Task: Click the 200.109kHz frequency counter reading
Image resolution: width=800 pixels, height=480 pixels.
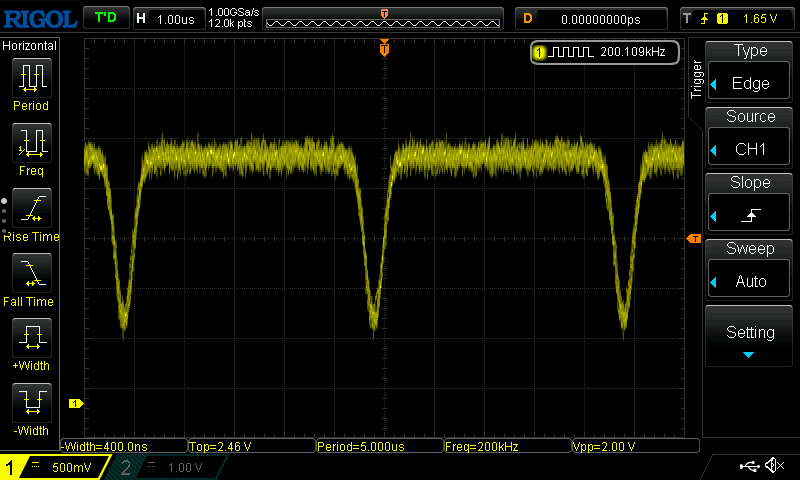Action: pos(633,52)
